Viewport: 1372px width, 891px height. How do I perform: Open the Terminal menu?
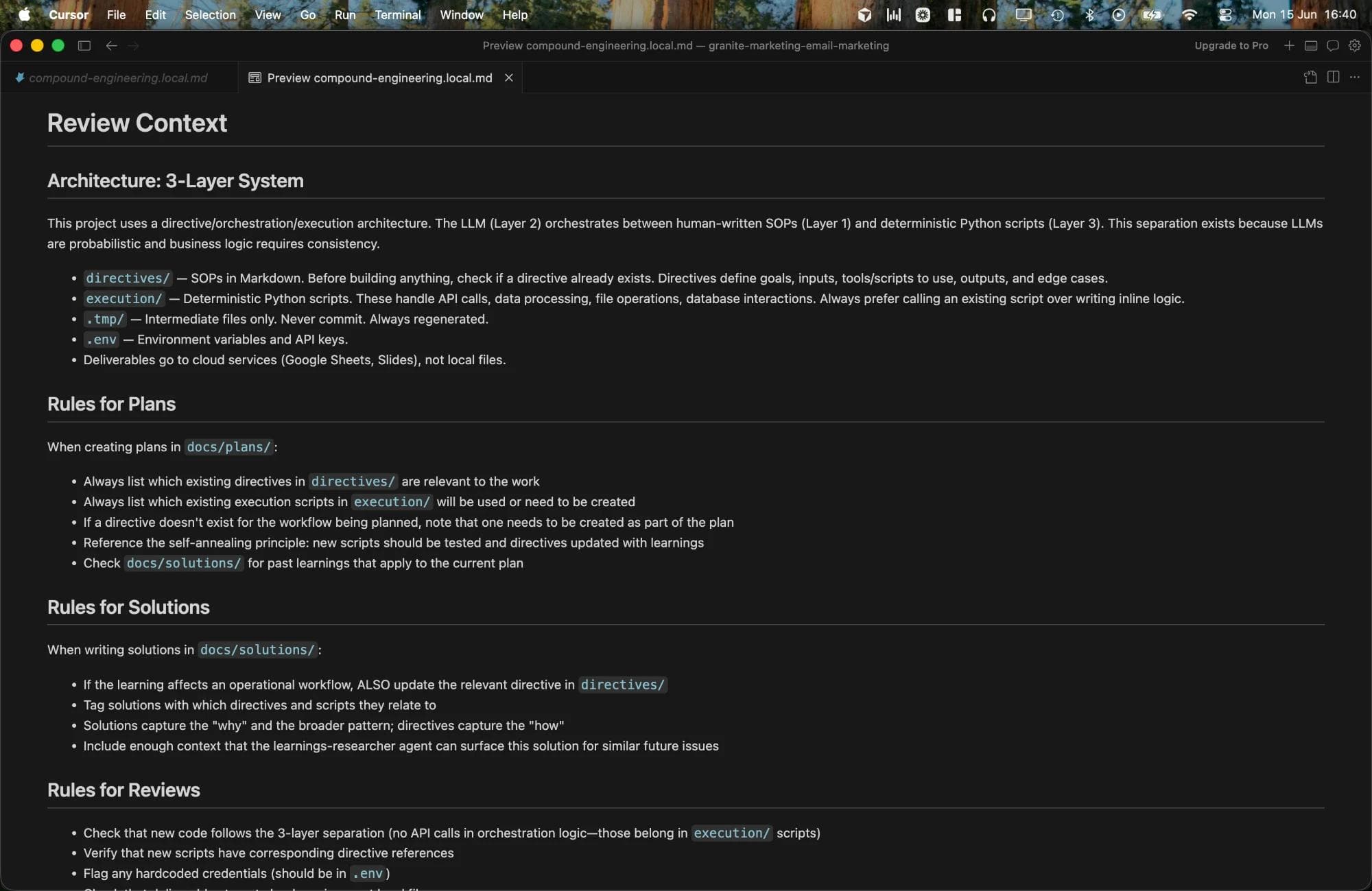(x=397, y=14)
